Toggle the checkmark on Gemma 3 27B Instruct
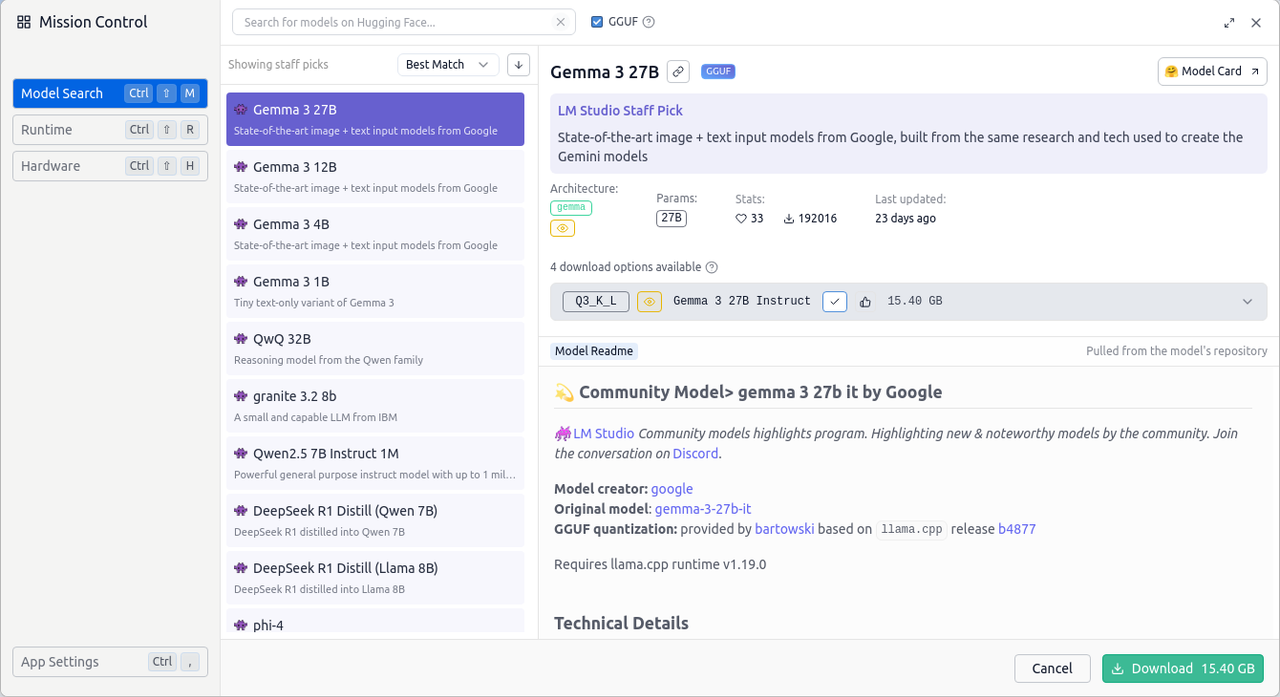1280x697 pixels. tap(835, 301)
